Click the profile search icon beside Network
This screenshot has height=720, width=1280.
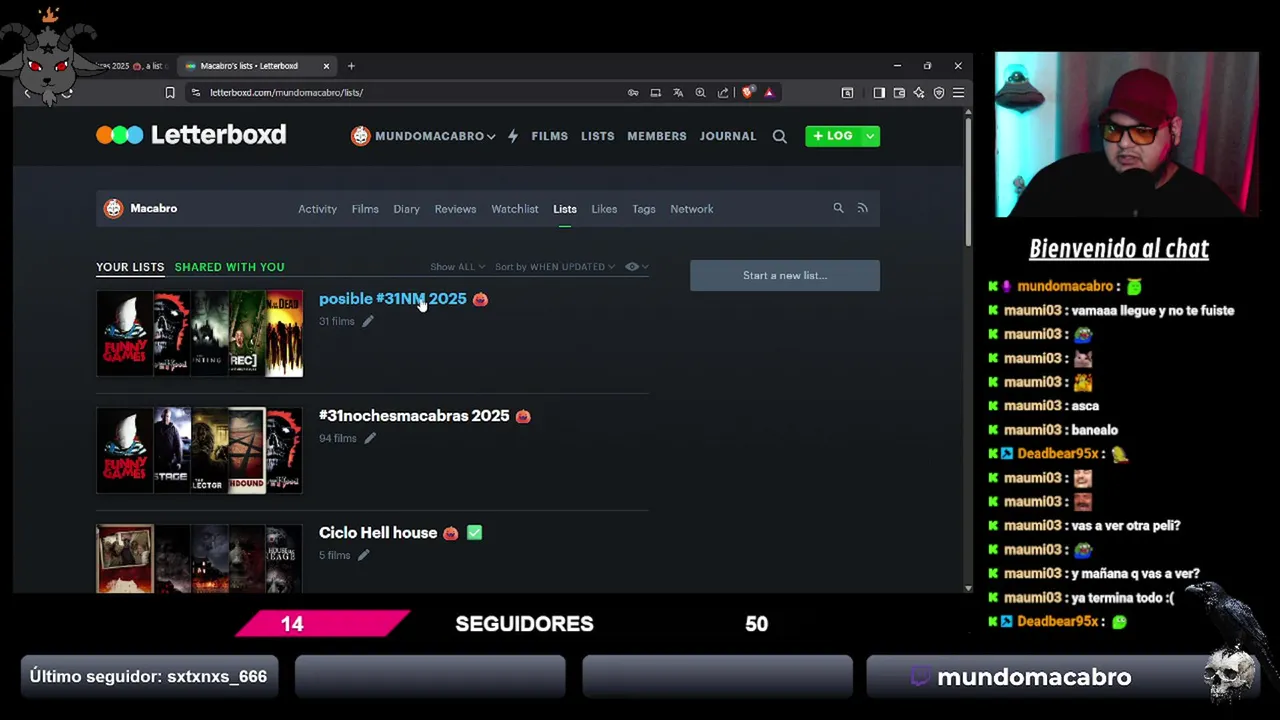click(838, 208)
